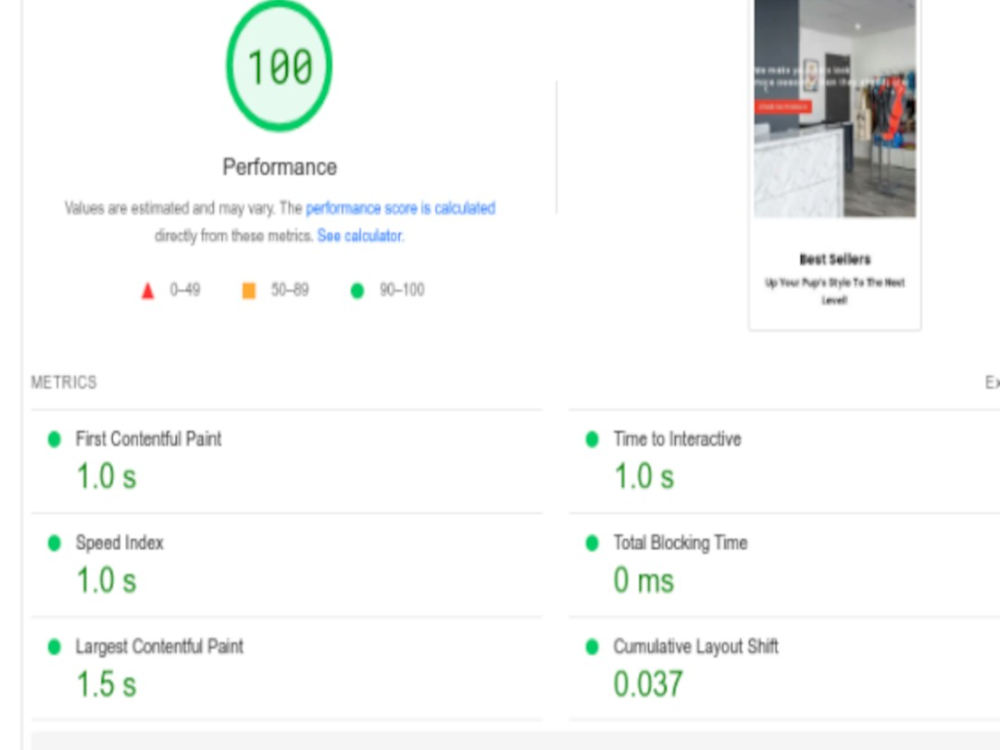1000x750 pixels.
Task: Click the green dot beside Total Blocking Time
Action: pyautogui.click(x=592, y=543)
